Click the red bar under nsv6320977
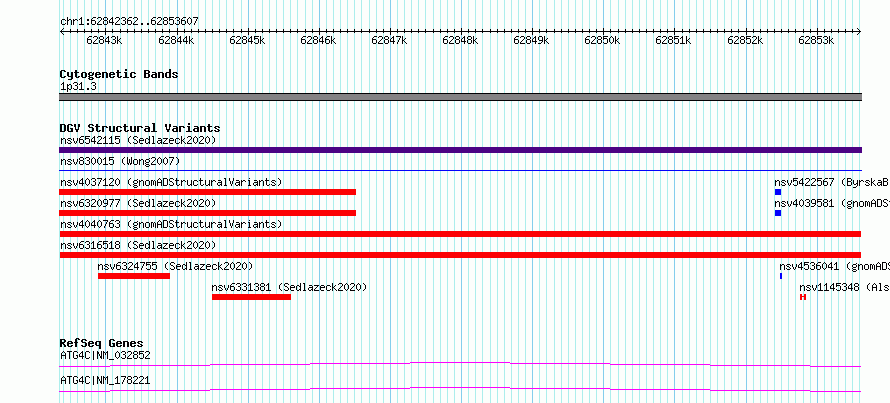 click(208, 213)
